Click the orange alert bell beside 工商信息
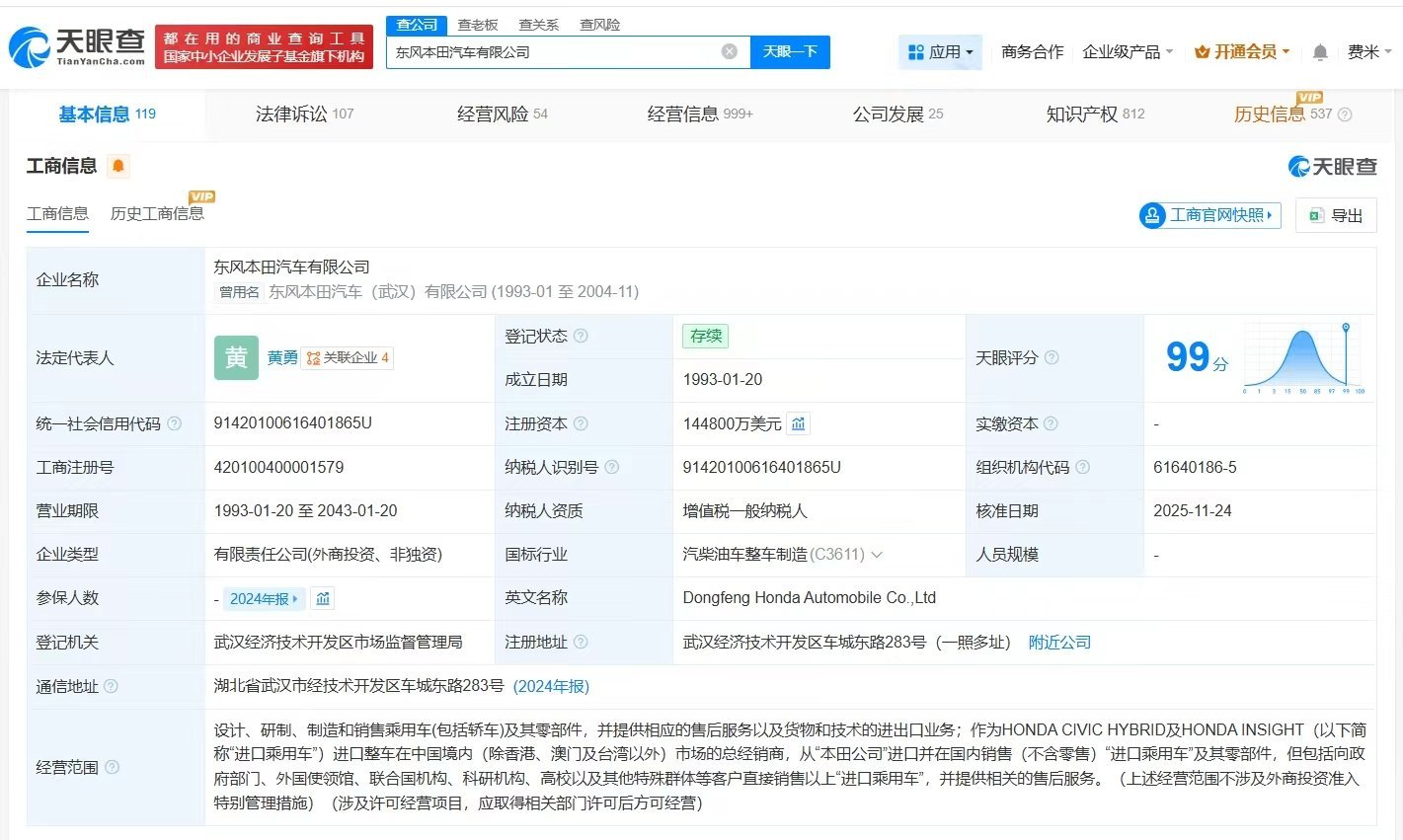Viewport: 1403px width, 840px height. click(118, 166)
